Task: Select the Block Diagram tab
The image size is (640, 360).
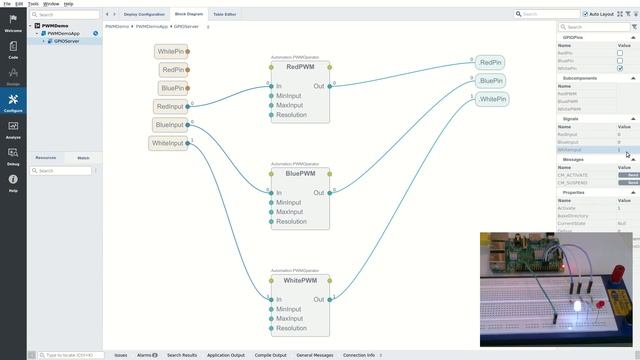Action: coord(189,14)
